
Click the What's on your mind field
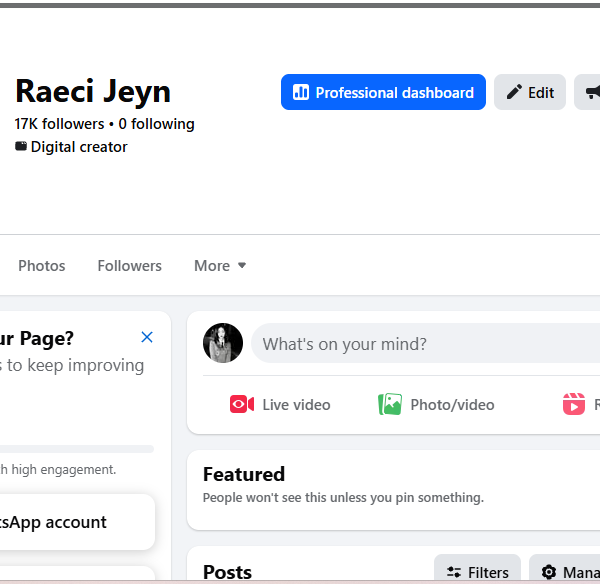(425, 343)
